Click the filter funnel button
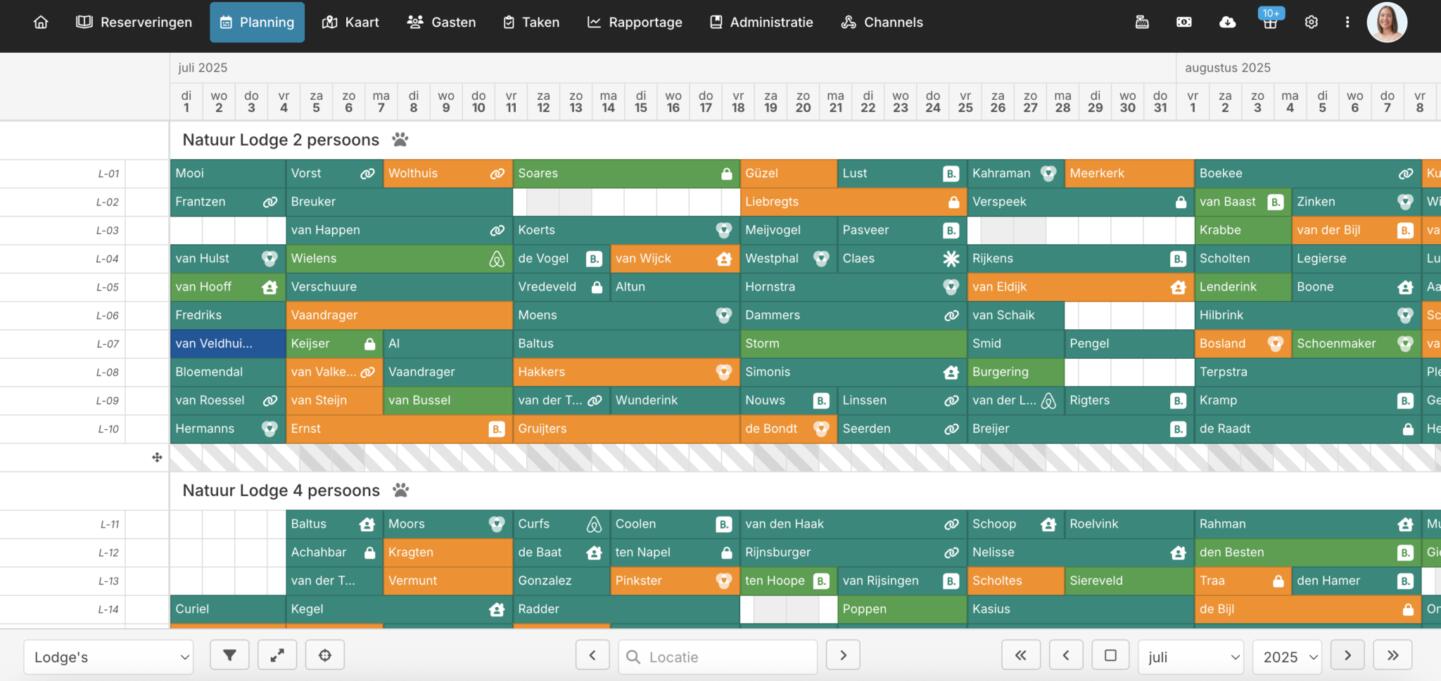Viewport: 1441px width, 681px height. coord(229,655)
